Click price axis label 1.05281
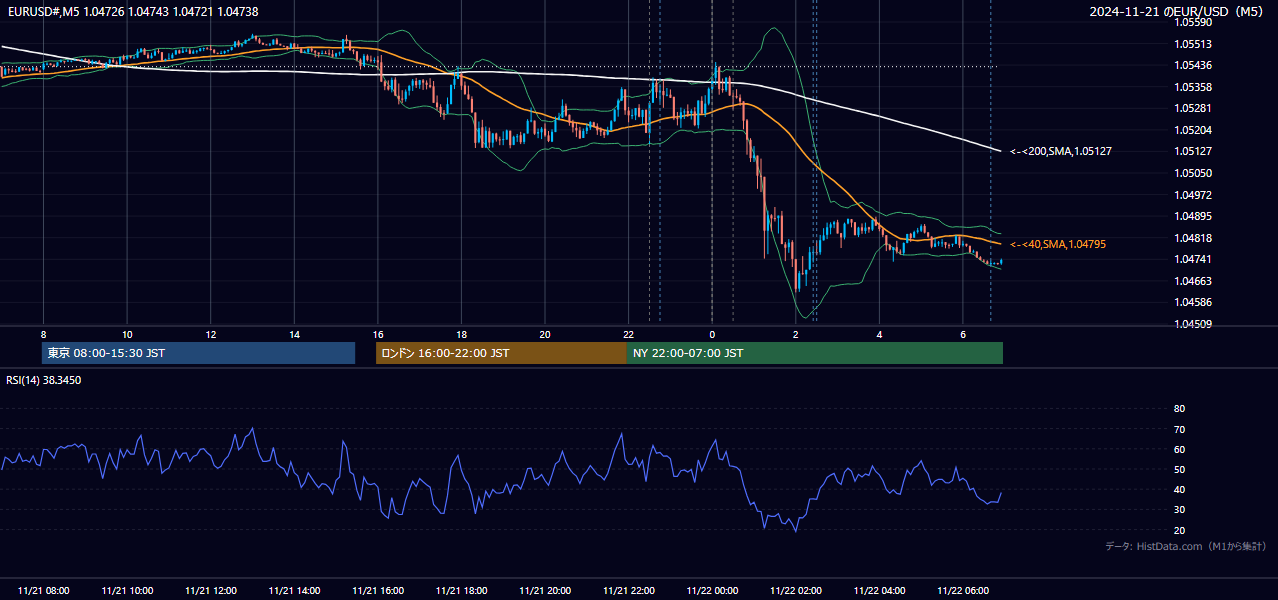The height and width of the screenshot is (600, 1278). (1193, 108)
